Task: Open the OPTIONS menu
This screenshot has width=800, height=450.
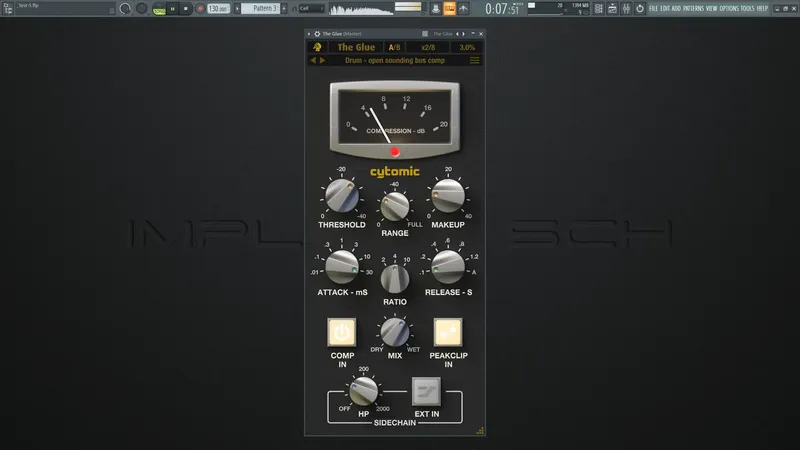Action: pyautogui.click(x=729, y=9)
